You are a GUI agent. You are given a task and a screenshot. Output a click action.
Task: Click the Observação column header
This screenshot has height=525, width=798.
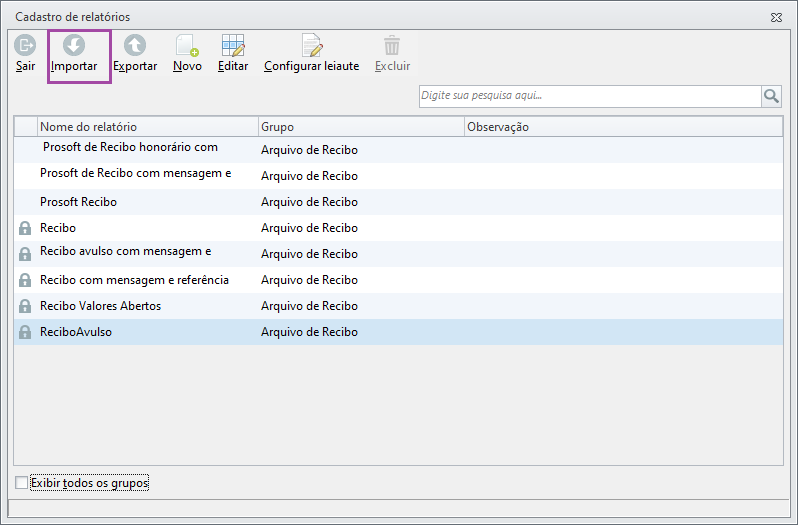click(x=620, y=127)
